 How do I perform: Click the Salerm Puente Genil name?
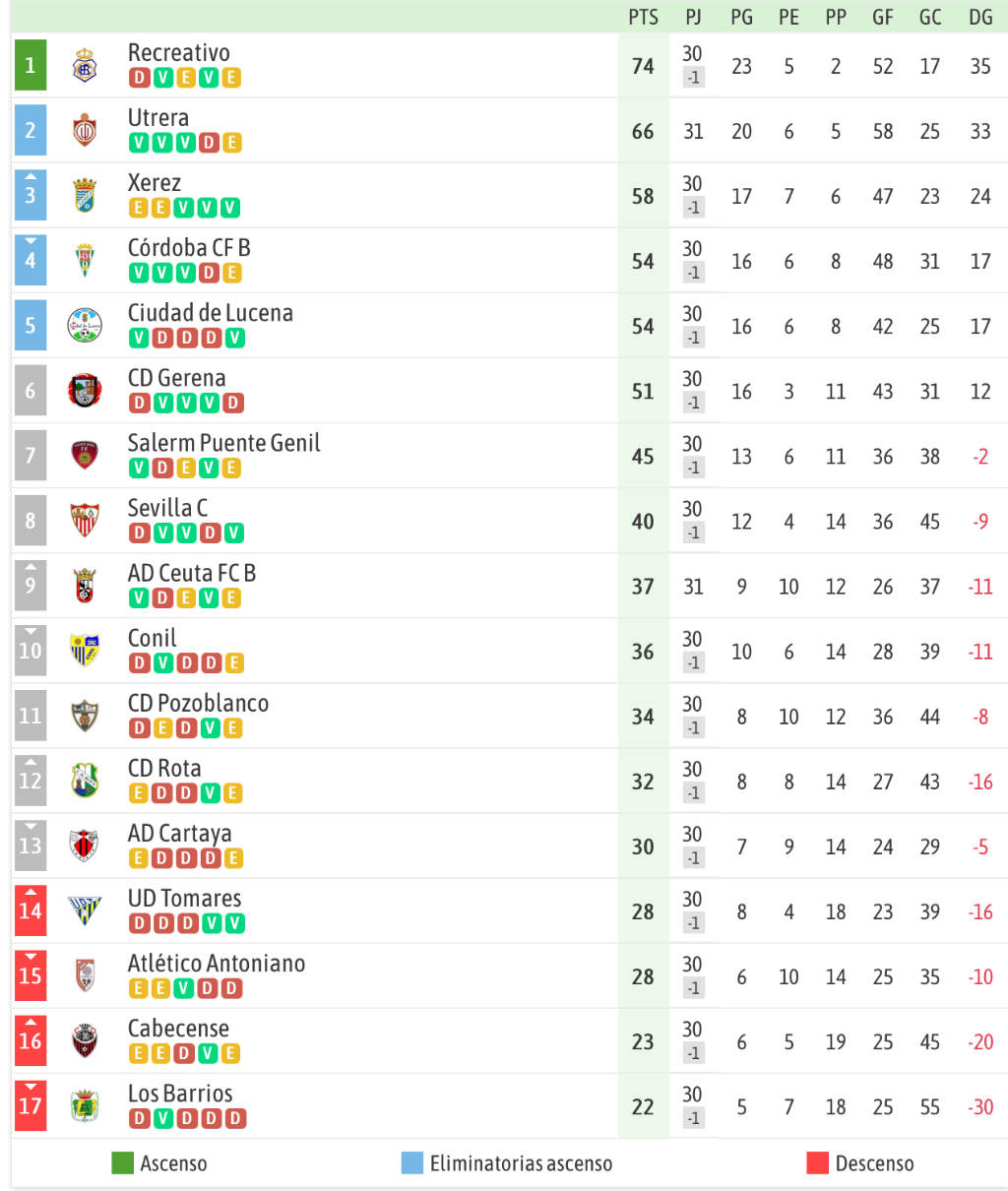pyautogui.click(x=224, y=443)
